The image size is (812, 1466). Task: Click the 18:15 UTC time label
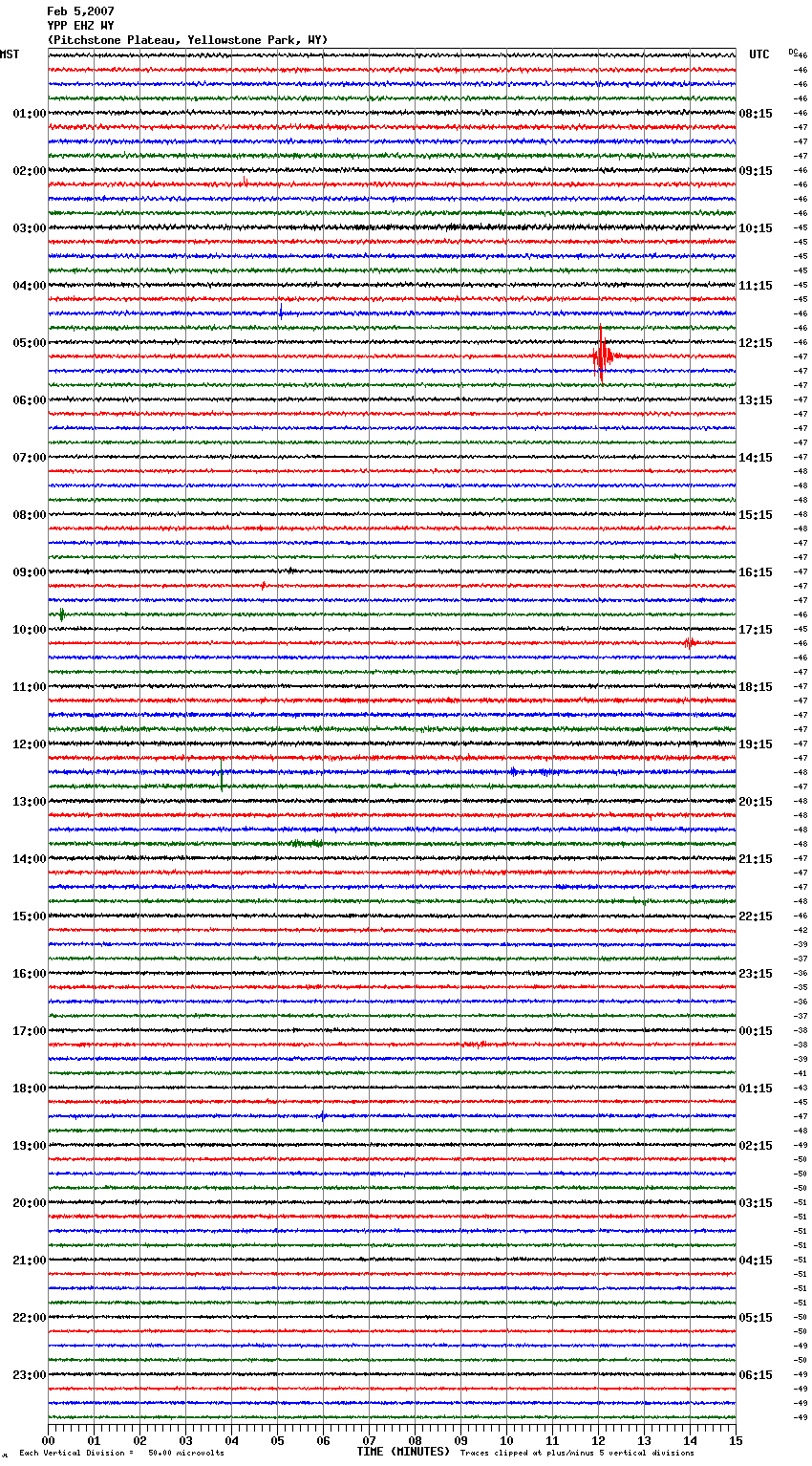click(756, 687)
